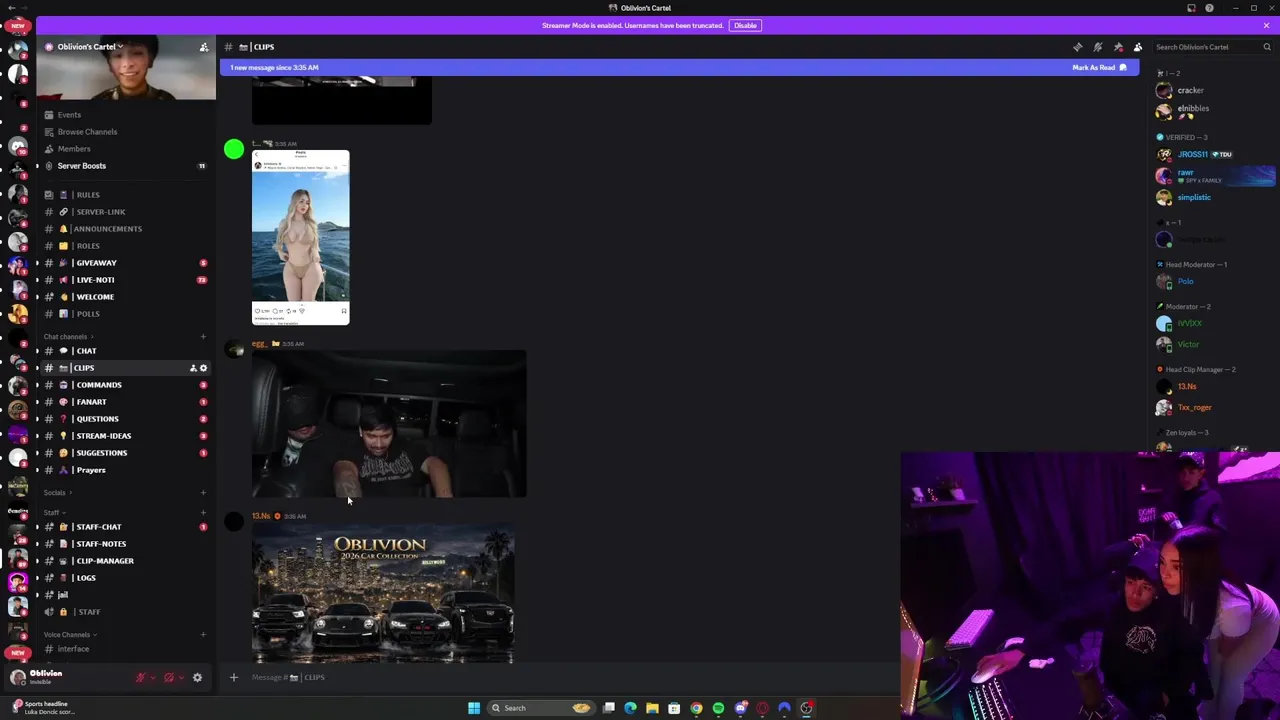This screenshot has width=1280, height=720.
Task: Open pinned messages icon in header
Action: pos(1118,47)
